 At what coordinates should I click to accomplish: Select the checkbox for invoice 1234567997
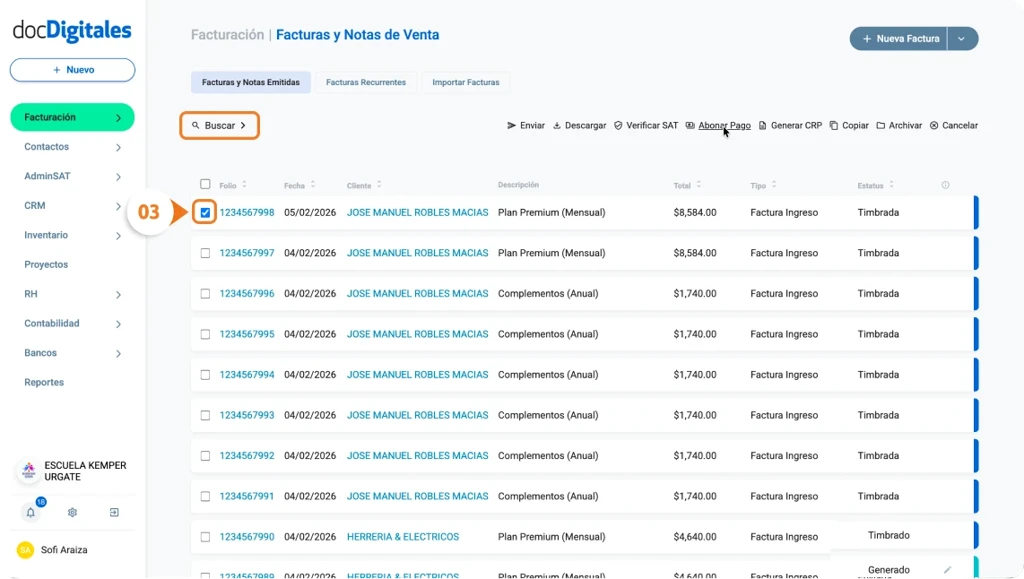point(205,253)
